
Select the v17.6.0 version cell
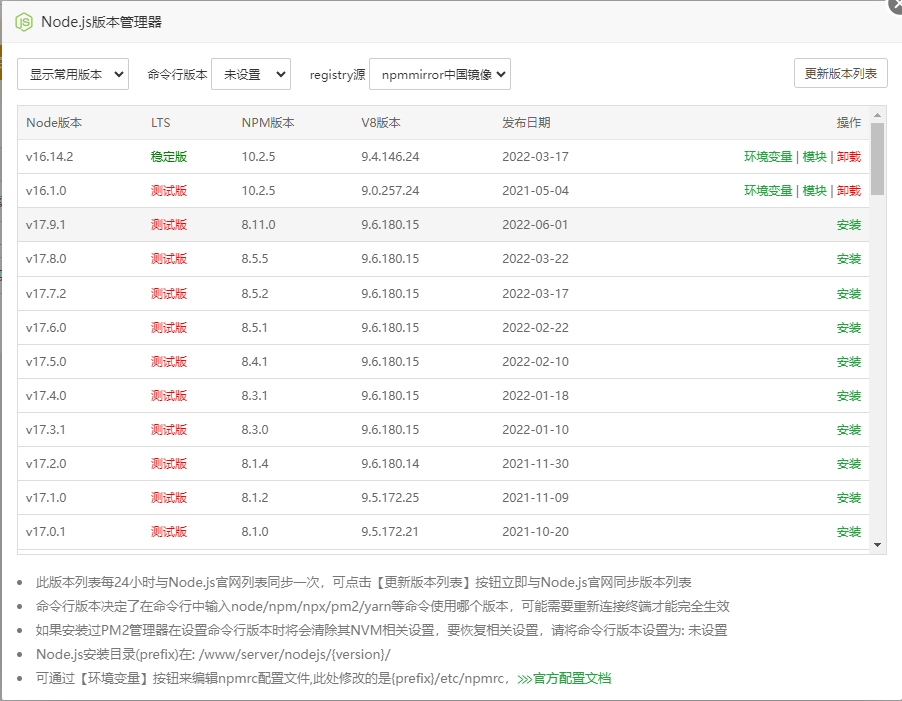[46, 328]
